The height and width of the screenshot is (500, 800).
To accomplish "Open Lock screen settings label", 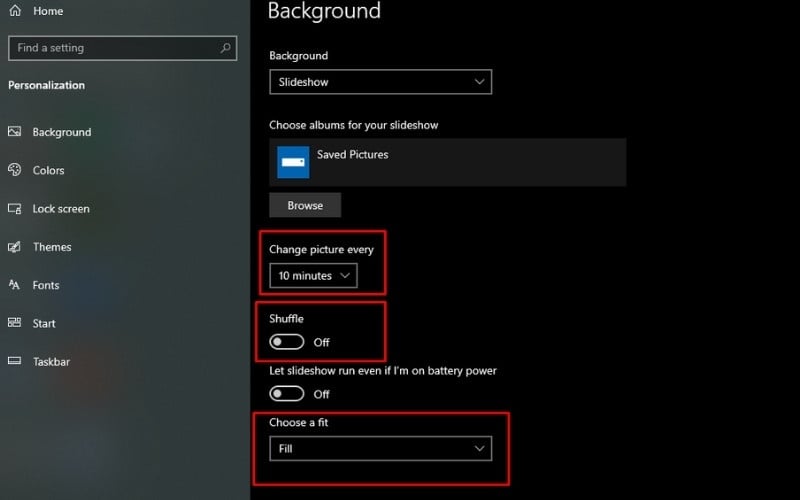I will [x=61, y=209].
